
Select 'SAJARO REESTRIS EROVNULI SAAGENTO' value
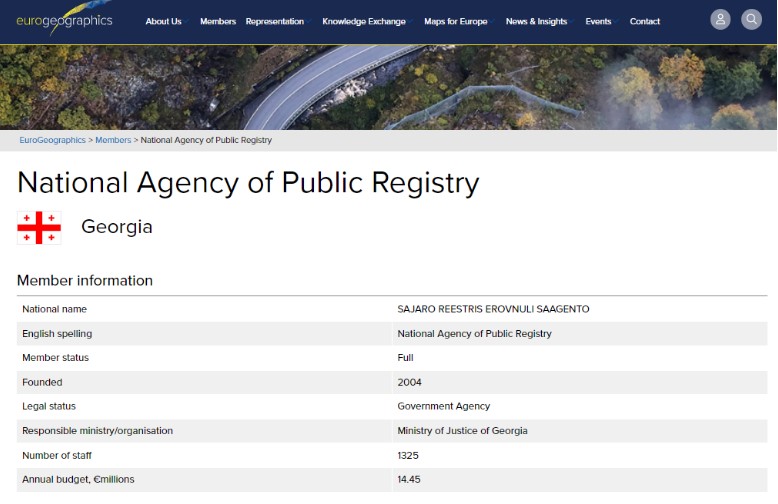click(x=493, y=309)
